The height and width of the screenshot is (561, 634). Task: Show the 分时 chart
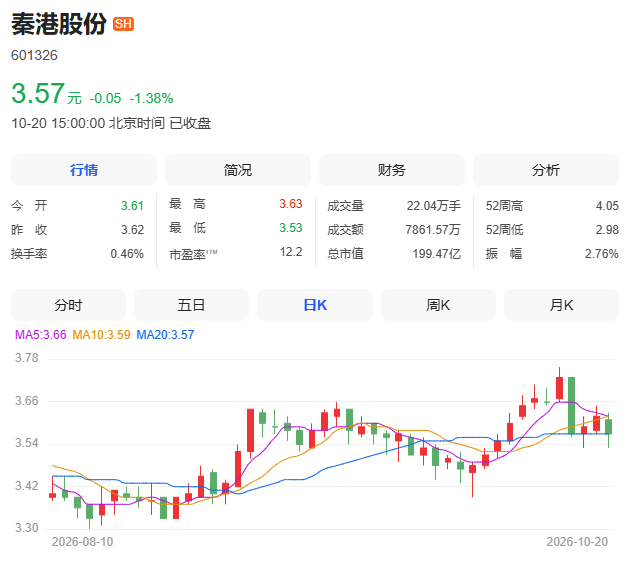pyautogui.click(x=68, y=305)
